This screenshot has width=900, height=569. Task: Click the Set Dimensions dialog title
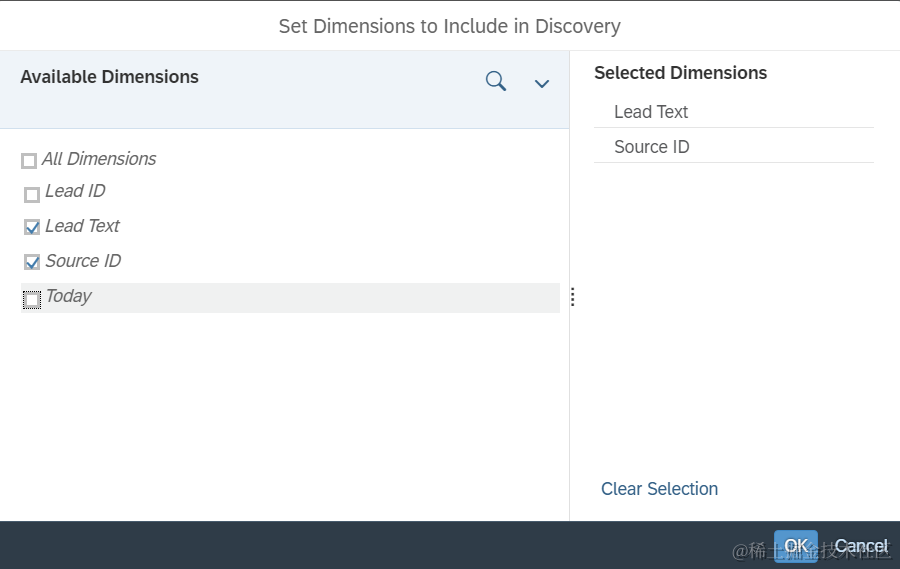pyautogui.click(x=449, y=26)
